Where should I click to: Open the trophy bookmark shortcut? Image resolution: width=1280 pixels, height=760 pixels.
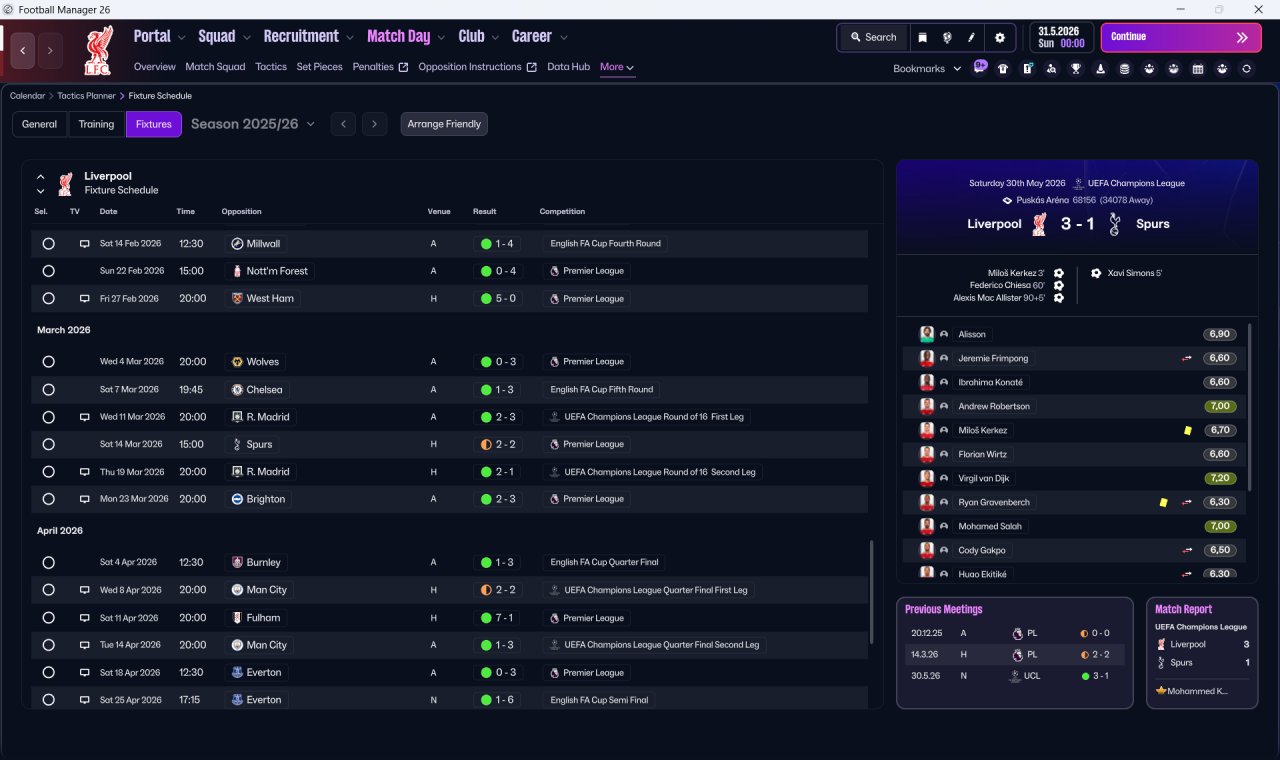click(1076, 68)
